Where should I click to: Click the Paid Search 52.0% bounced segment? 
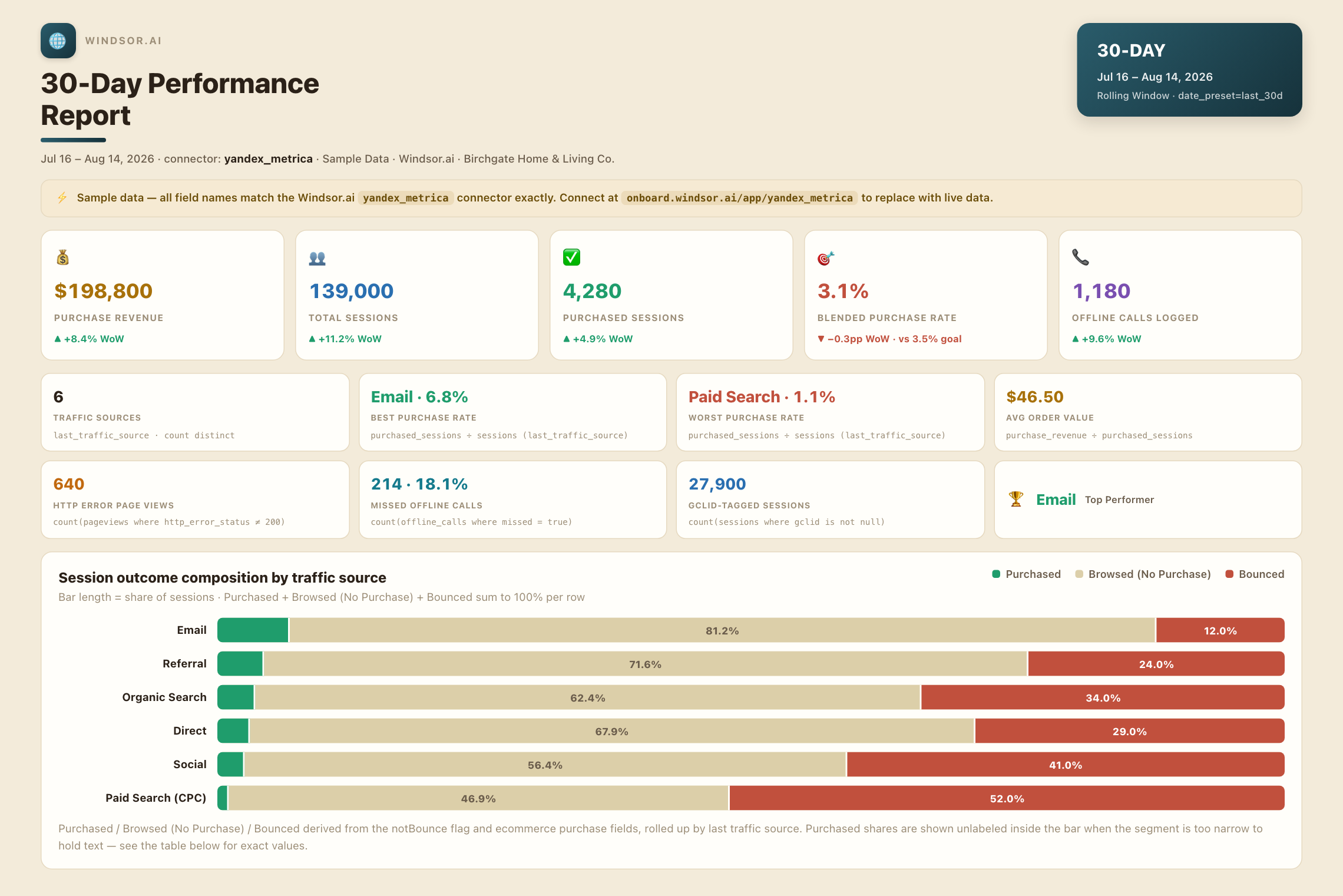coord(1007,798)
